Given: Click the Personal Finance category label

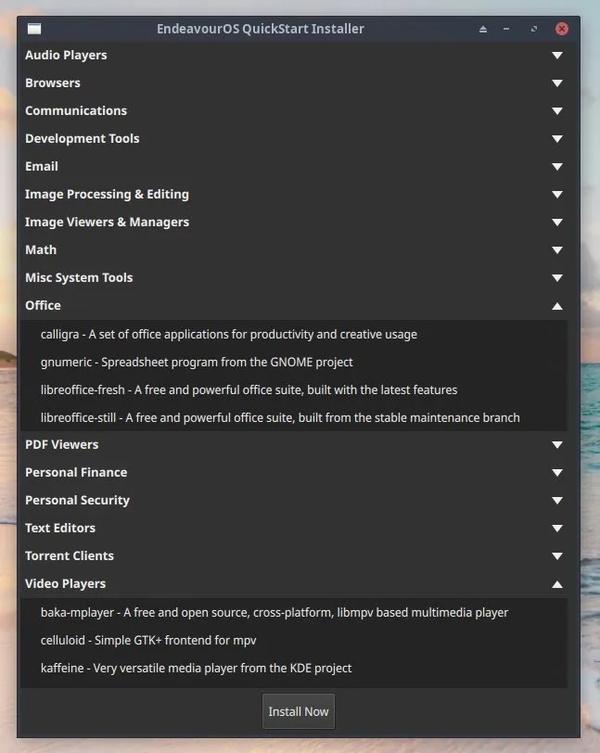Looking at the screenshot, I should (76, 472).
